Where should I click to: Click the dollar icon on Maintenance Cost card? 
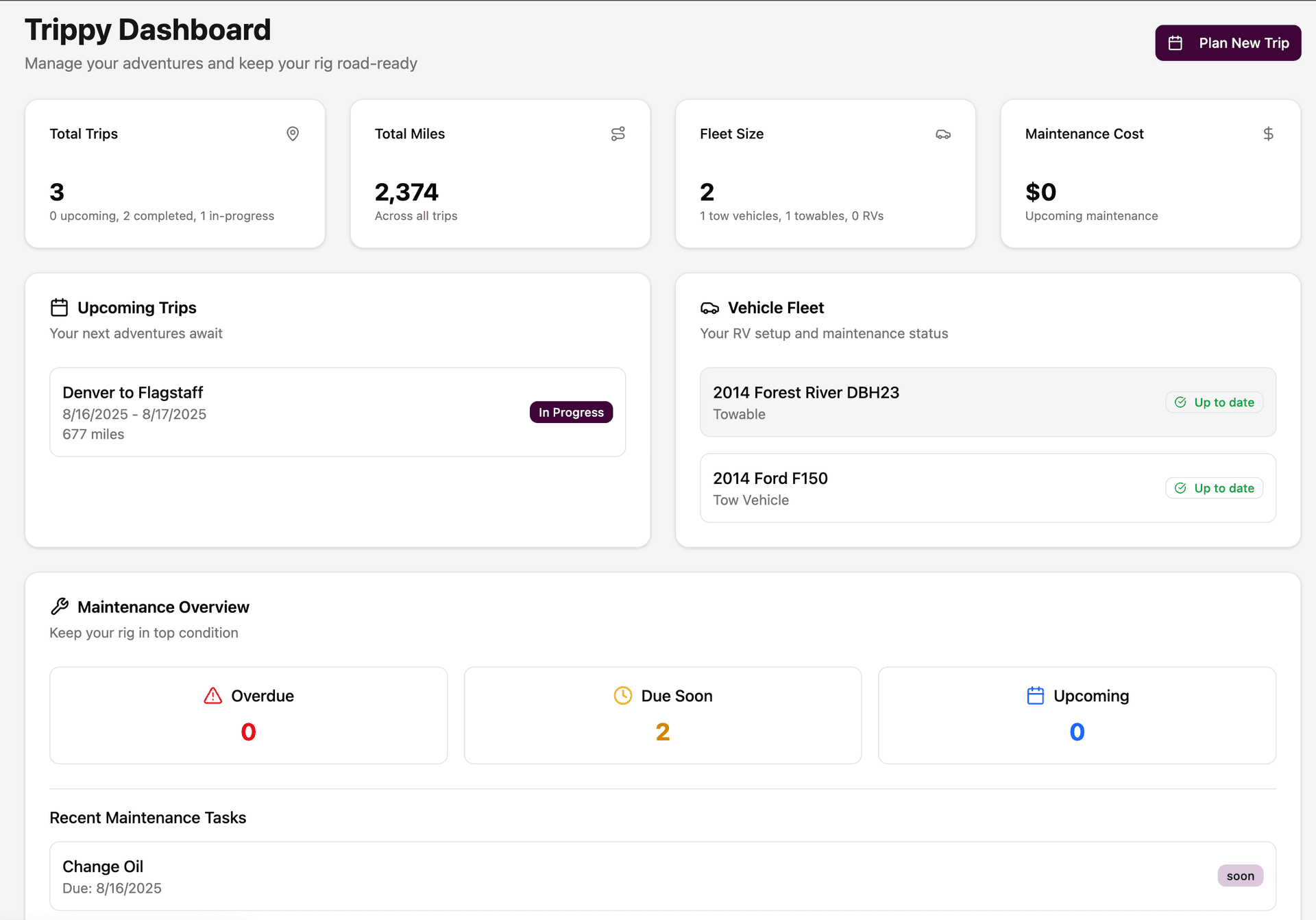click(1269, 134)
